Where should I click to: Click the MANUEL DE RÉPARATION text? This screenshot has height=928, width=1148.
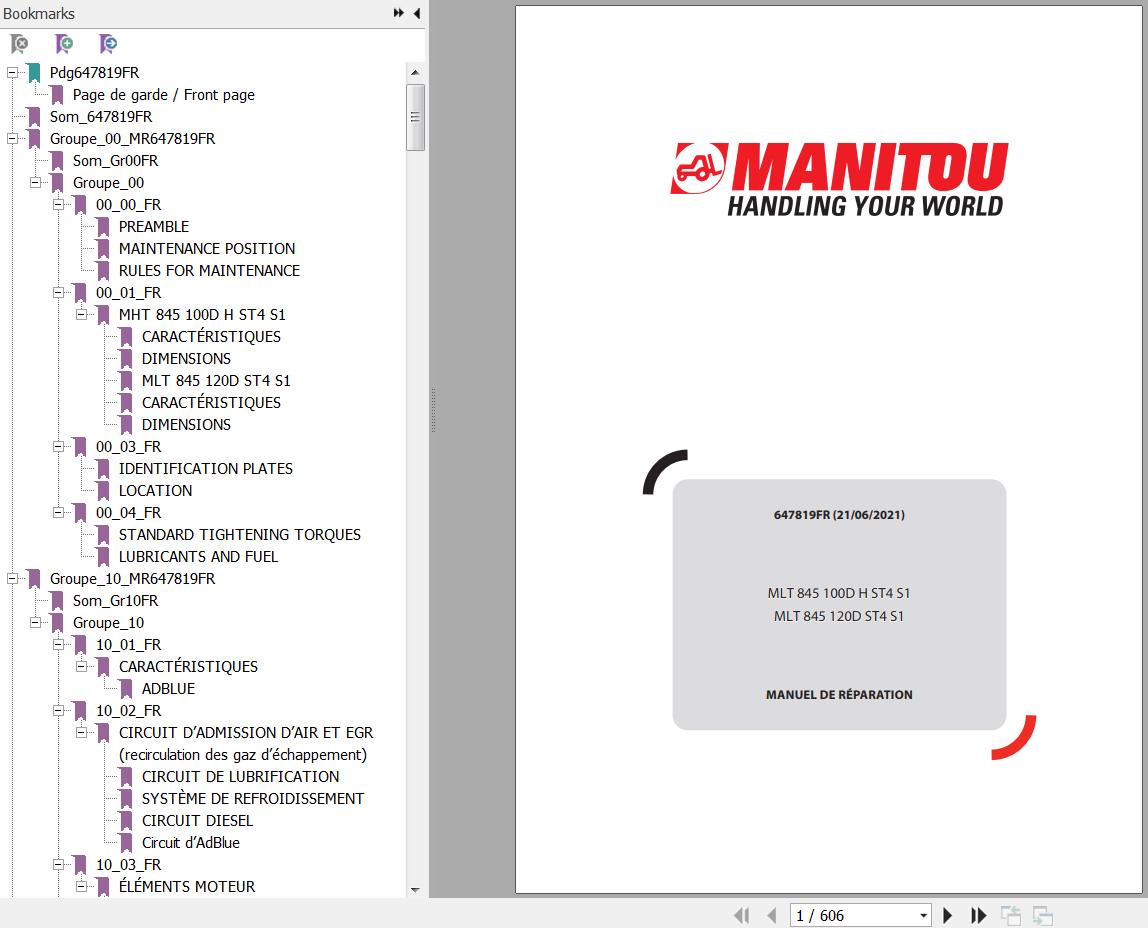(x=839, y=695)
